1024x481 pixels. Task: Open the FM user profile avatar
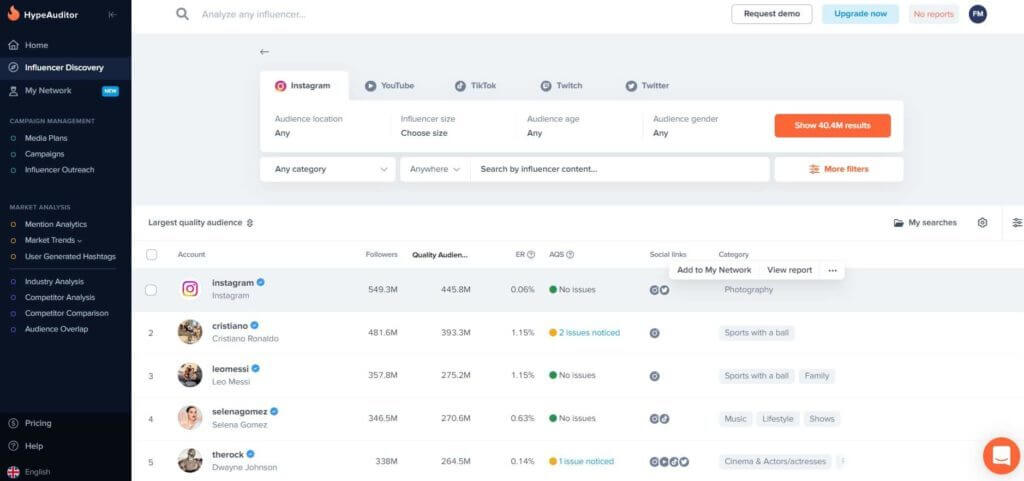(x=977, y=14)
